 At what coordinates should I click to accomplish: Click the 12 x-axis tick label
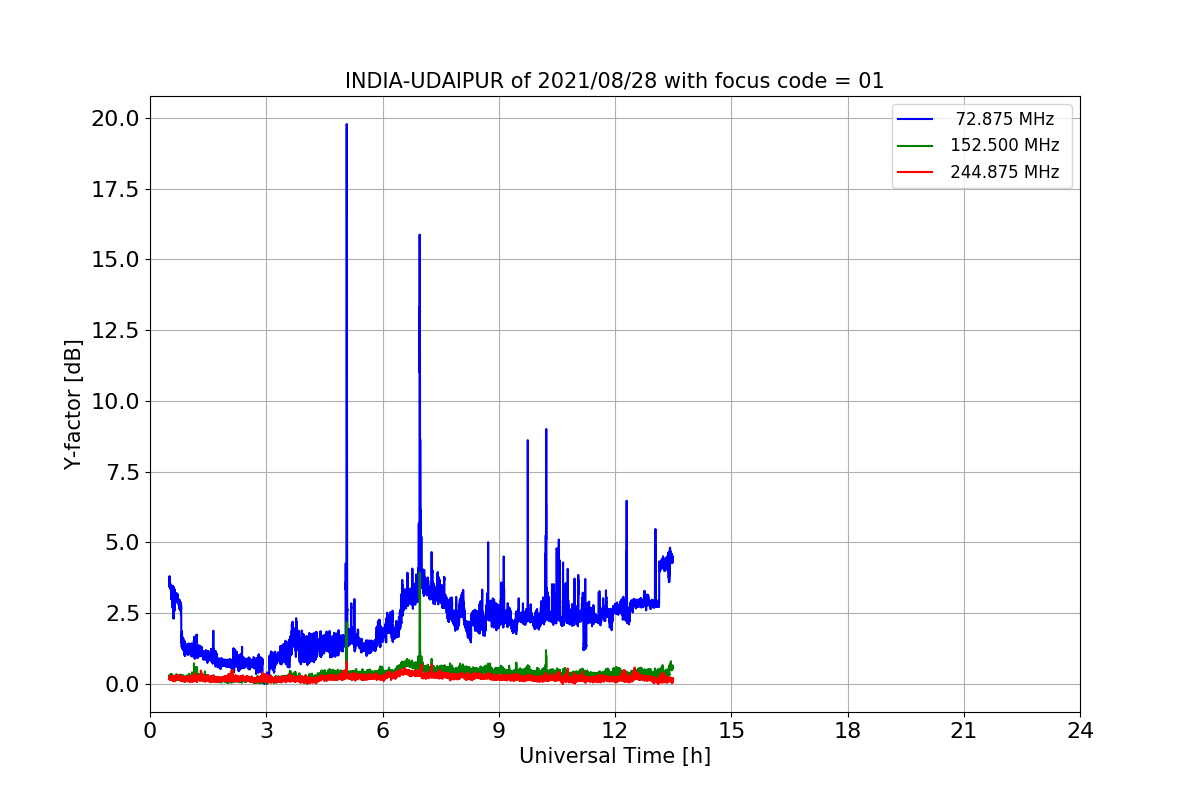pyautogui.click(x=615, y=731)
